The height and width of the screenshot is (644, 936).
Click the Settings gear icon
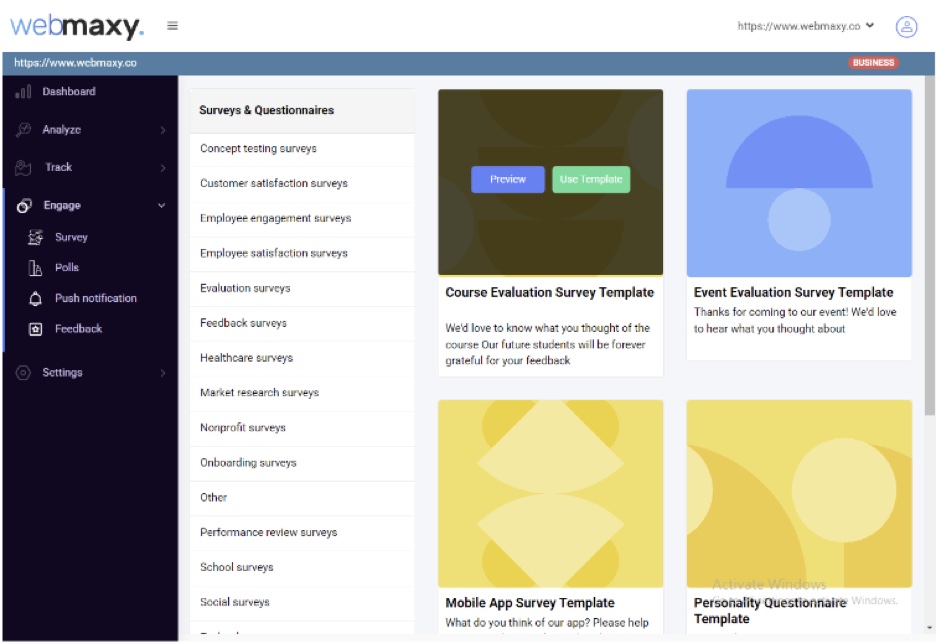point(23,373)
